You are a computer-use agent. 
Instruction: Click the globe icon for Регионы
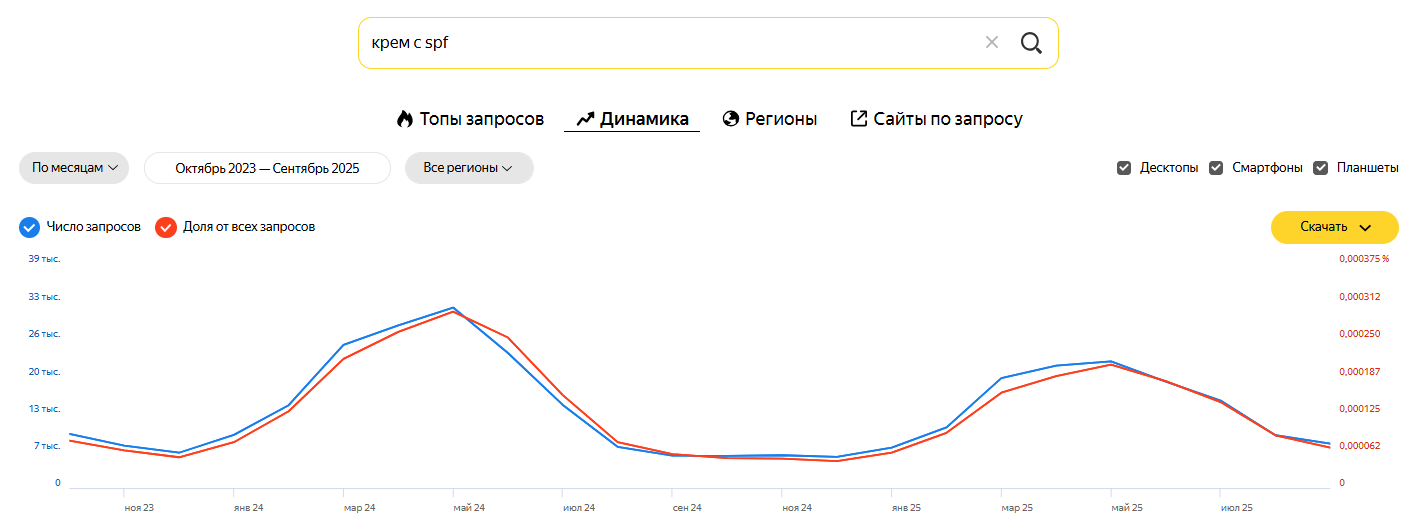coord(730,119)
